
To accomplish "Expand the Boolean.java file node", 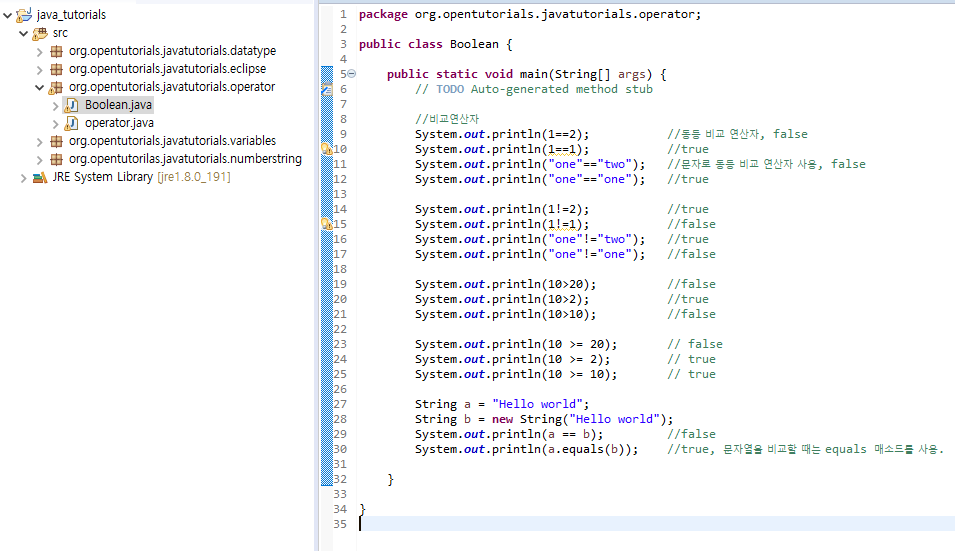I will point(56,105).
